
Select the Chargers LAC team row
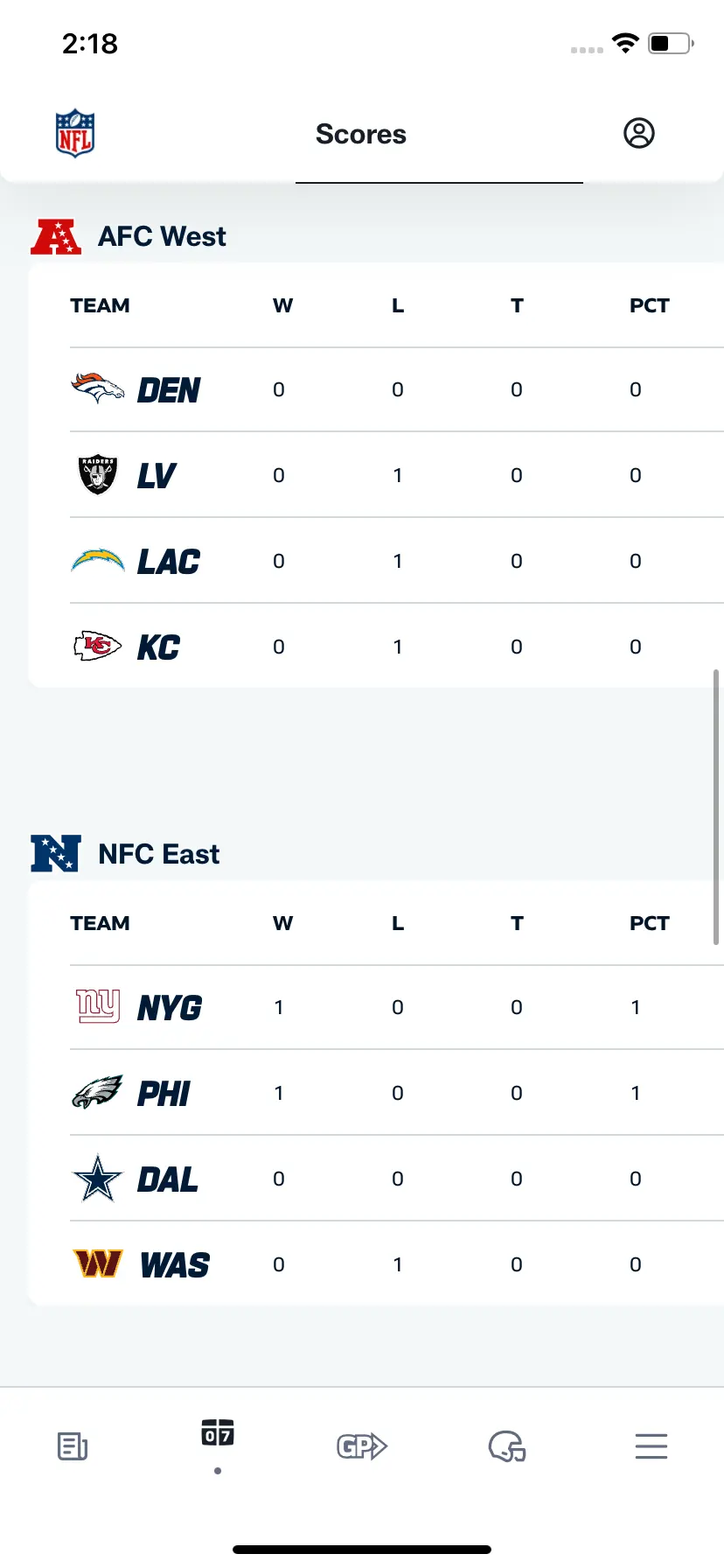[x=397, y=561]
